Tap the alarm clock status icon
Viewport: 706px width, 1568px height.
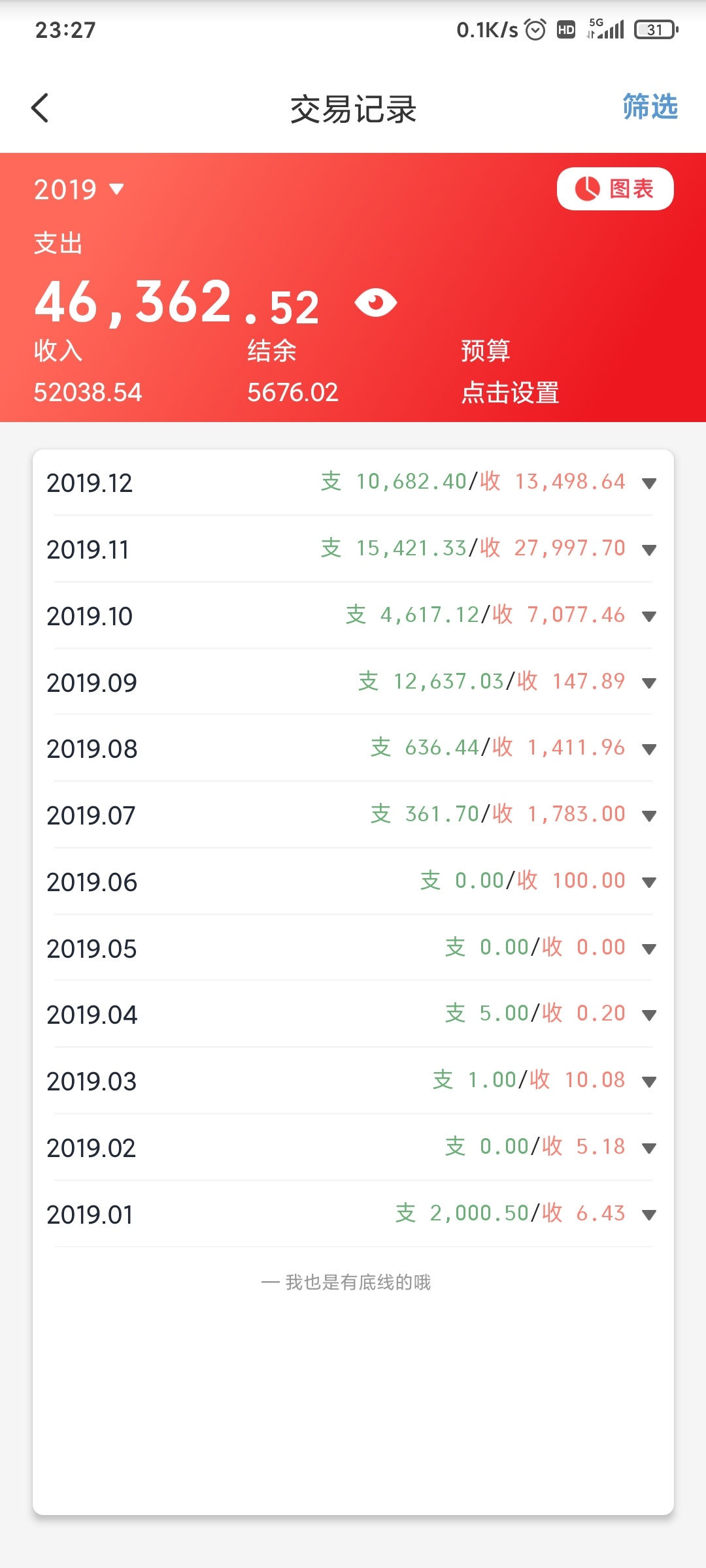535,30
